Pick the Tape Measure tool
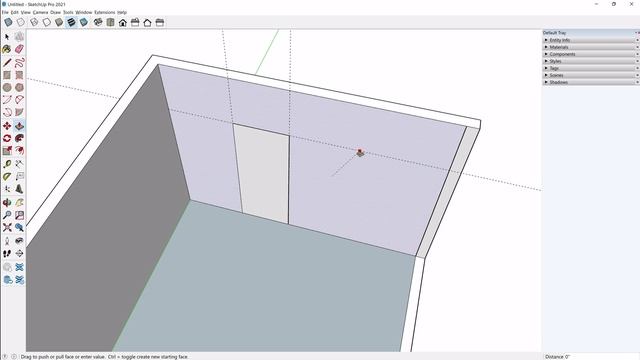The width and height of the screenshot is (640, 360). click(7, 164)
